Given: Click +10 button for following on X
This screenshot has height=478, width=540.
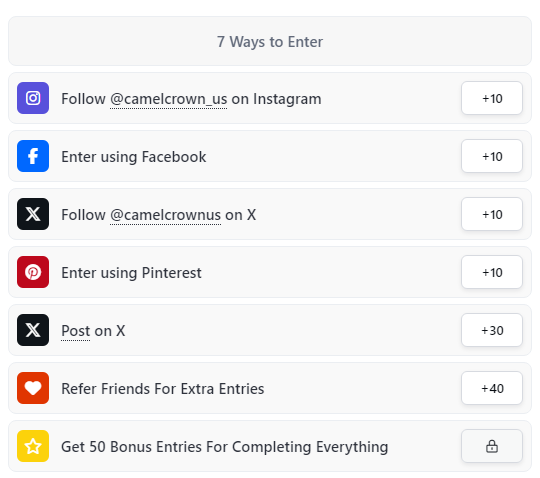Looking at the screenshot, I should [x=492, y=214].
